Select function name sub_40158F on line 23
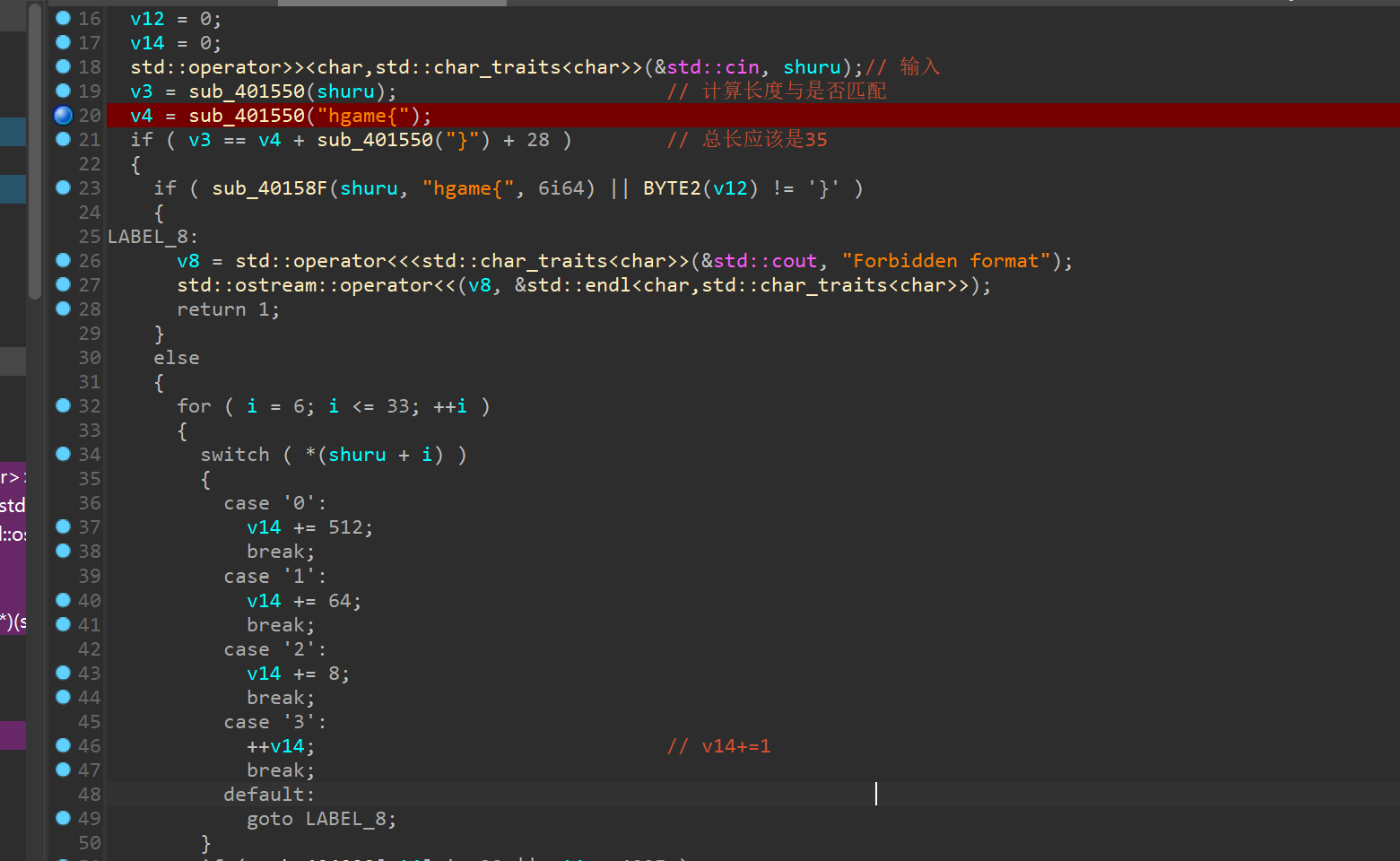Image resolution: width=1400 pixels, height=861 pixels. 269,188
